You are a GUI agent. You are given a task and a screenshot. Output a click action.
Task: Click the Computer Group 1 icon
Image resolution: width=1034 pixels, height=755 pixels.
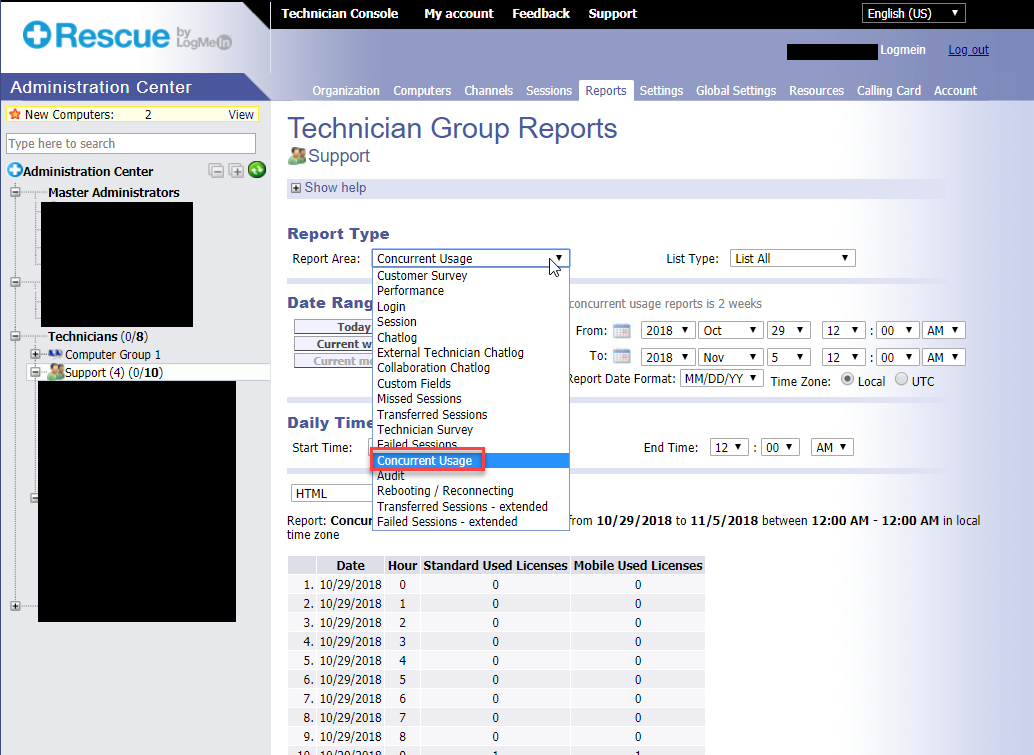[55, 354]
